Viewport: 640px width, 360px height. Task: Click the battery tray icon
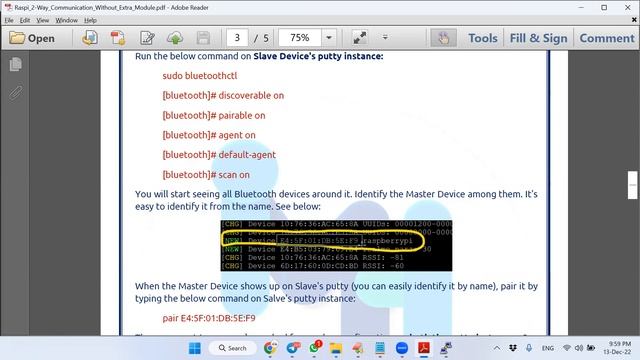tap(591, 348)
